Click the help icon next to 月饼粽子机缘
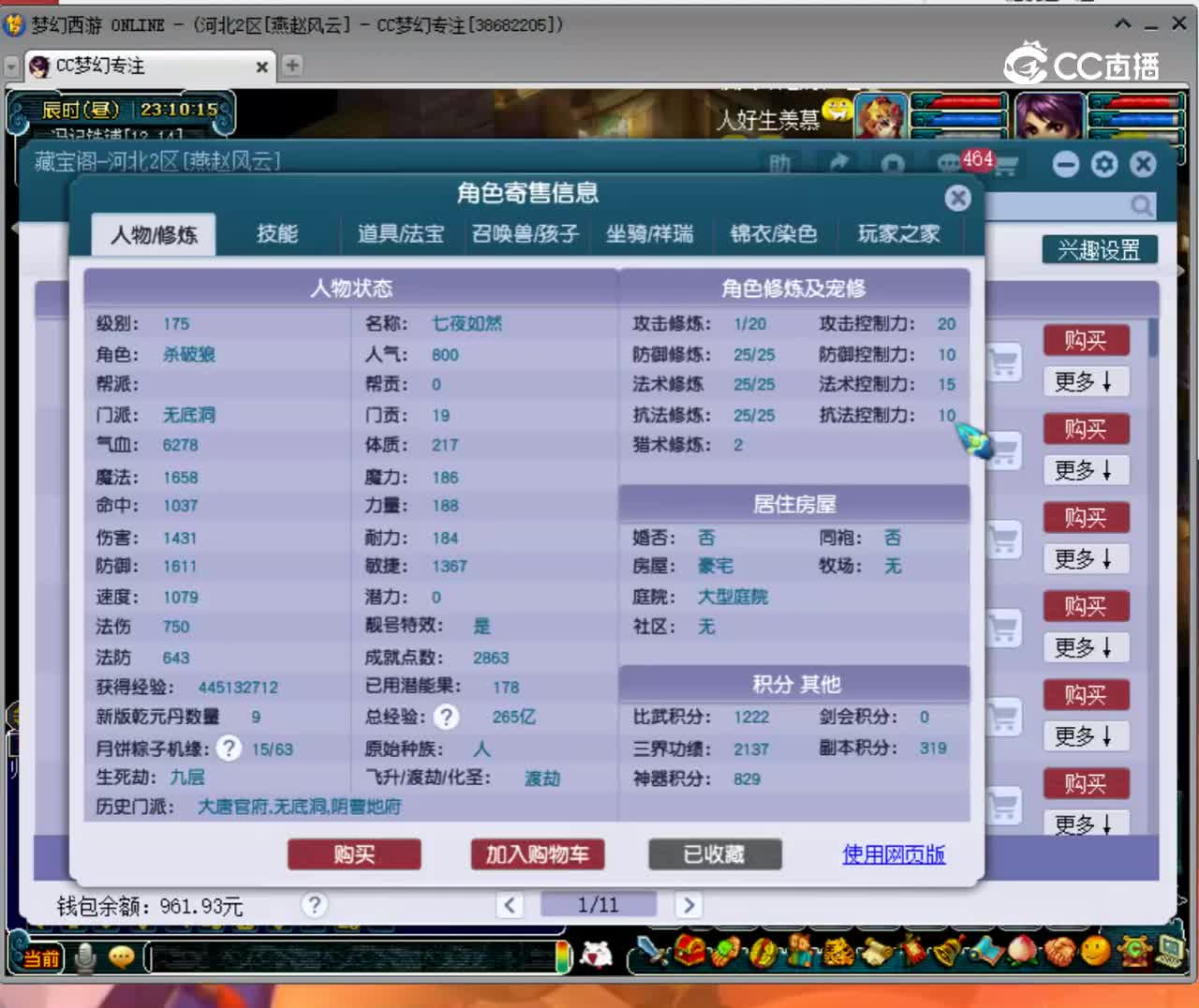Viewport: 1199px width, 1008px height. click(x=229, y=749)
